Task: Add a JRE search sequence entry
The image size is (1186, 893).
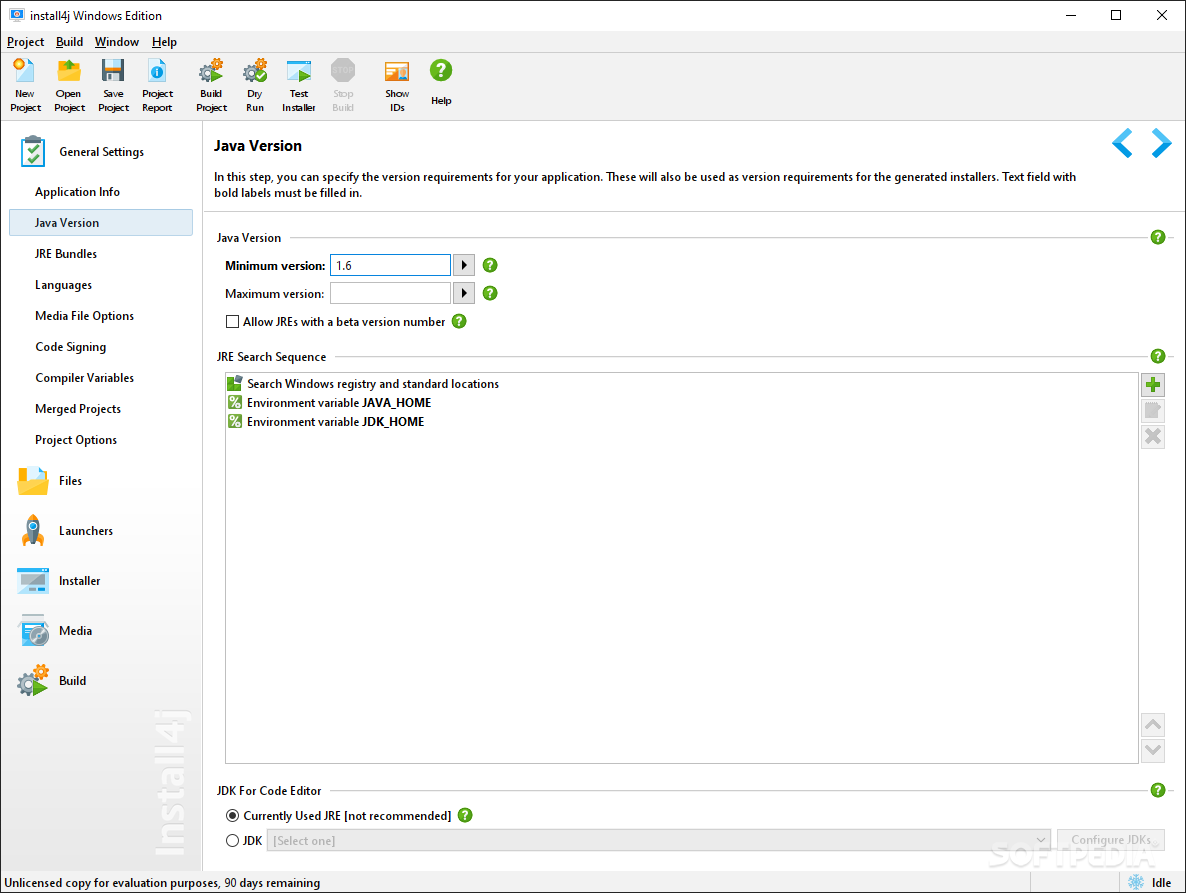Action: pos(1153,385)
